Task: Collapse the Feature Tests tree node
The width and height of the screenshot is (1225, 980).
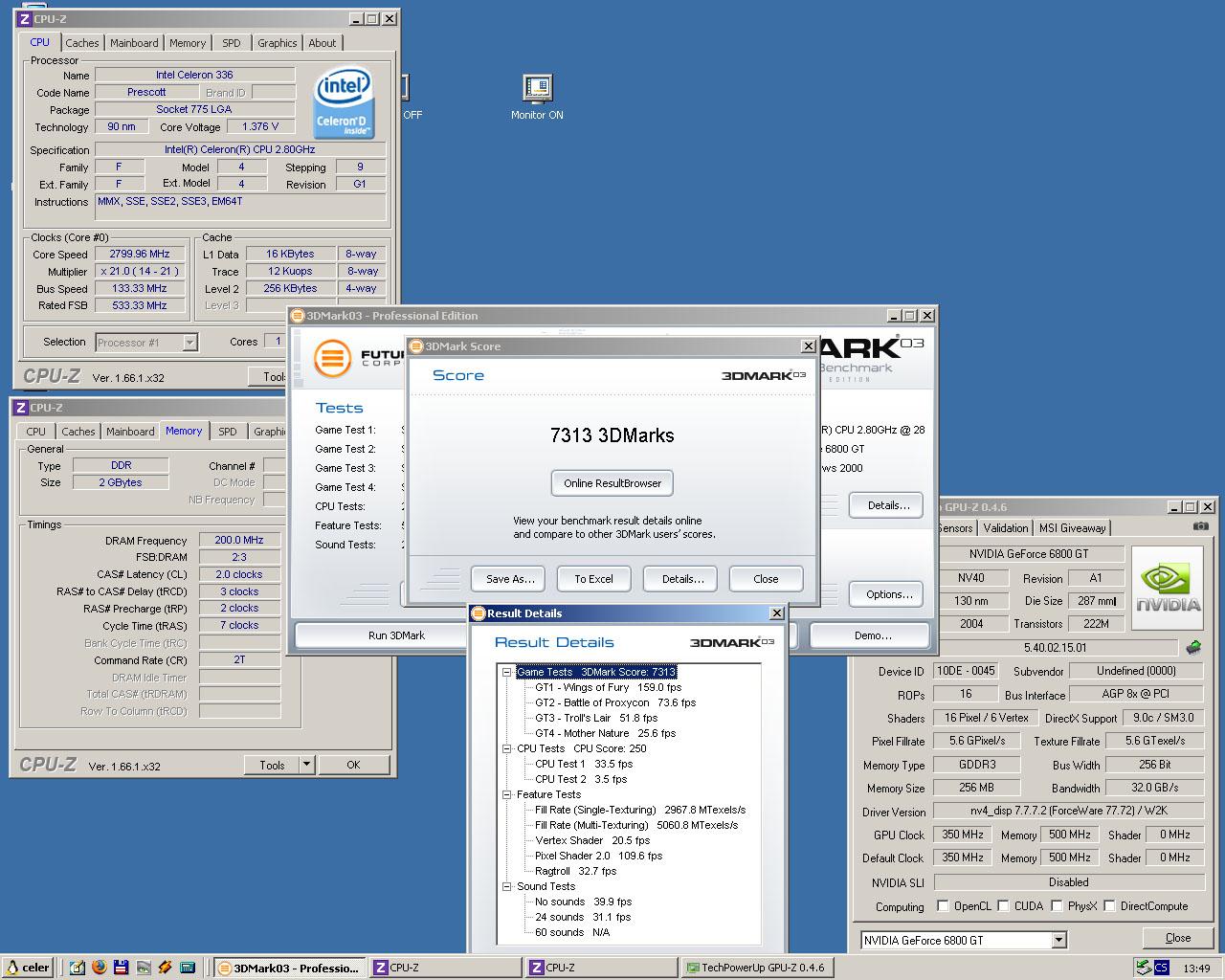Action: point(506,794)
